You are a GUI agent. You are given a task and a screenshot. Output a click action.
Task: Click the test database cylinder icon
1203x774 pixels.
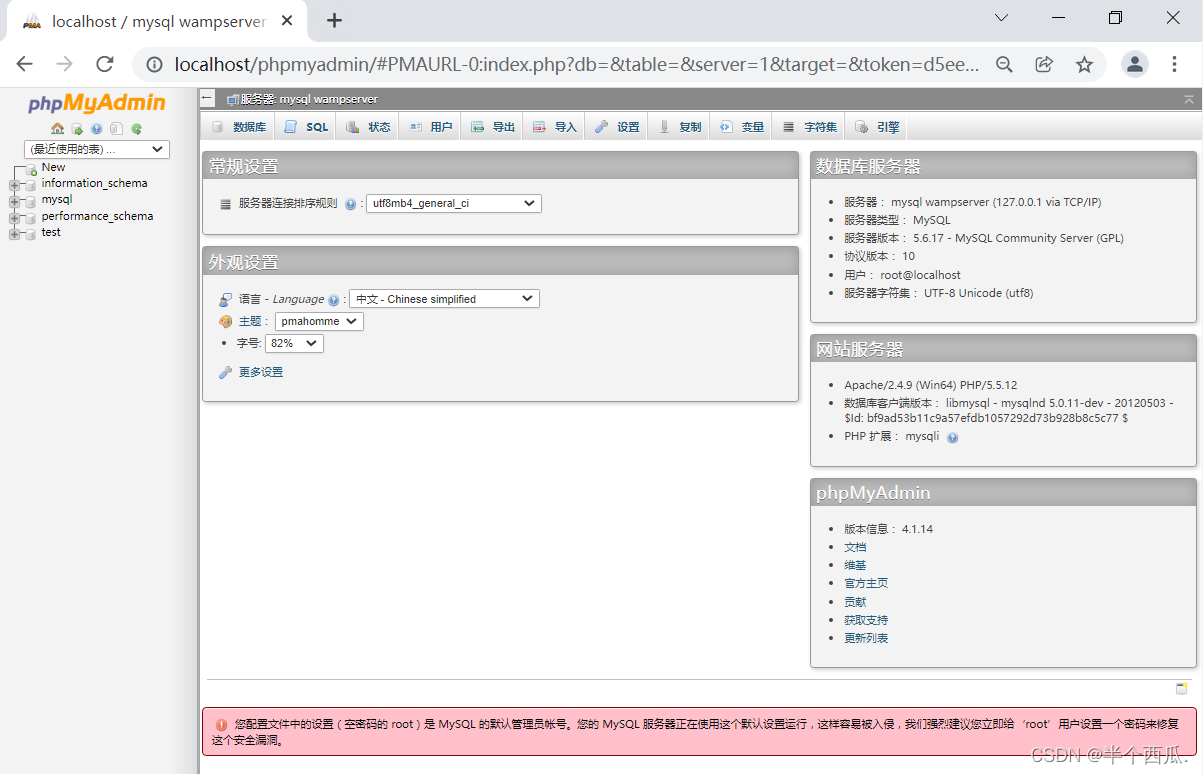[30, 233]
